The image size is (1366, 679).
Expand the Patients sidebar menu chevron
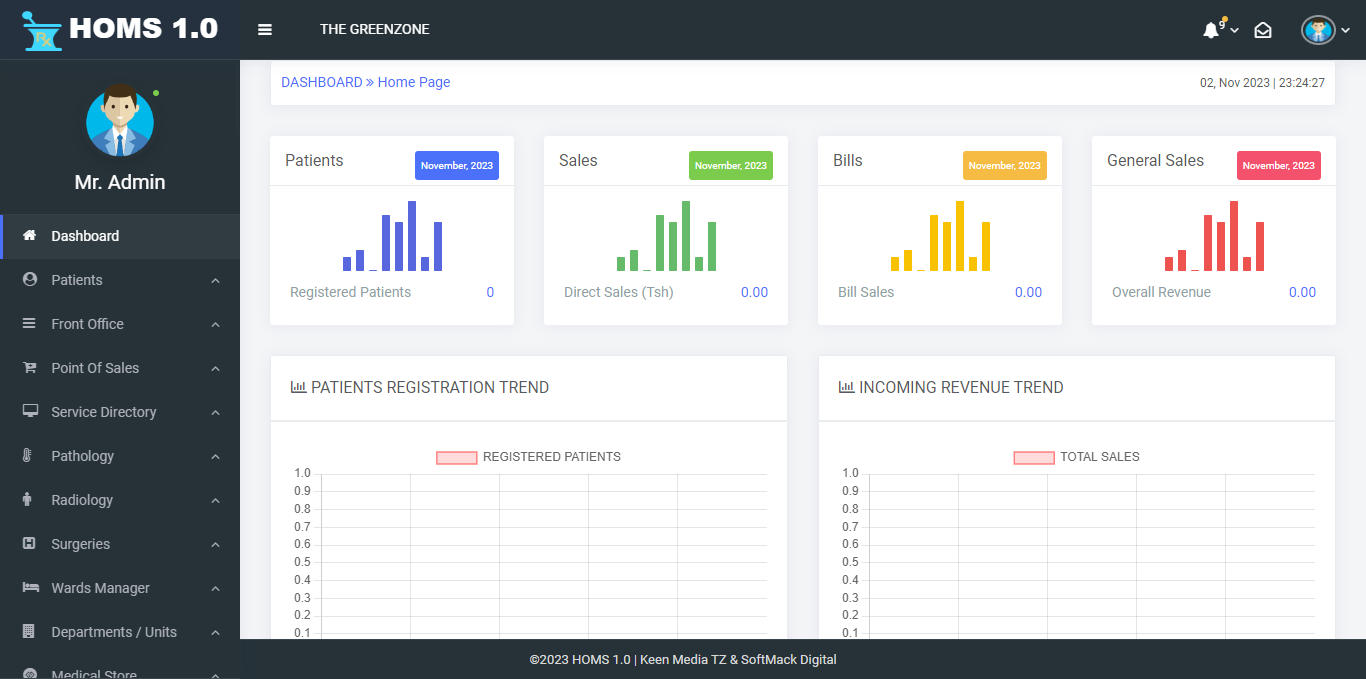tap(215, 281)
